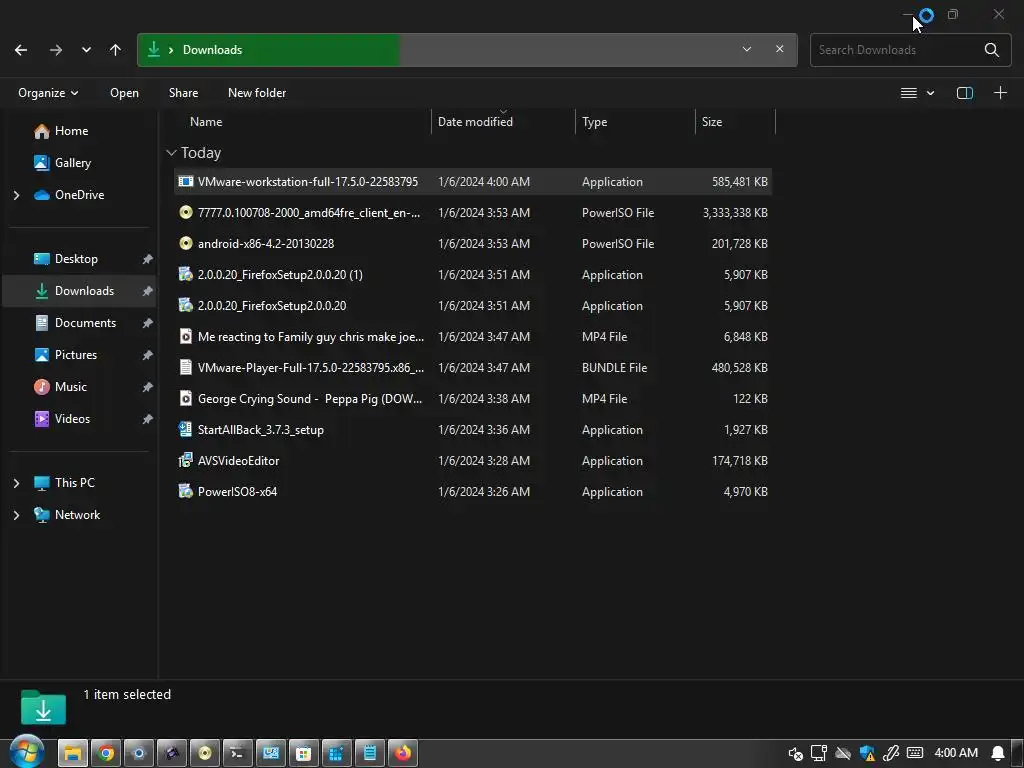Create a New folder
Image resolution: width=1024 pixels, height=768 pixels.
[257, 93]
